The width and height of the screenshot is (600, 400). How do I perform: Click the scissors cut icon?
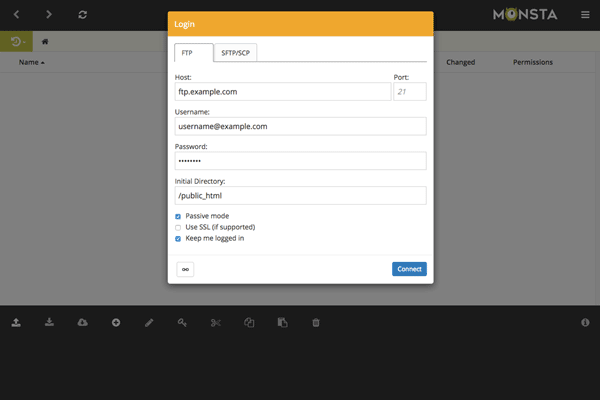[215, 323]
